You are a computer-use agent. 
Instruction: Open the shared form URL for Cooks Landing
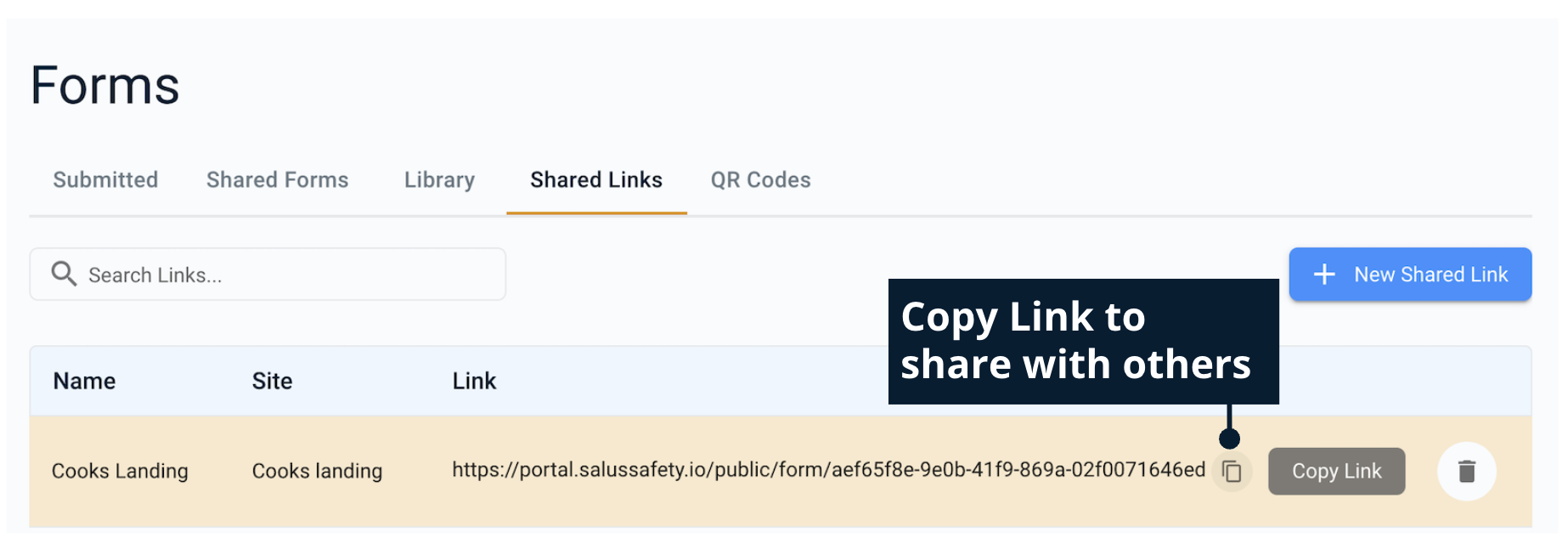point(828,471)
